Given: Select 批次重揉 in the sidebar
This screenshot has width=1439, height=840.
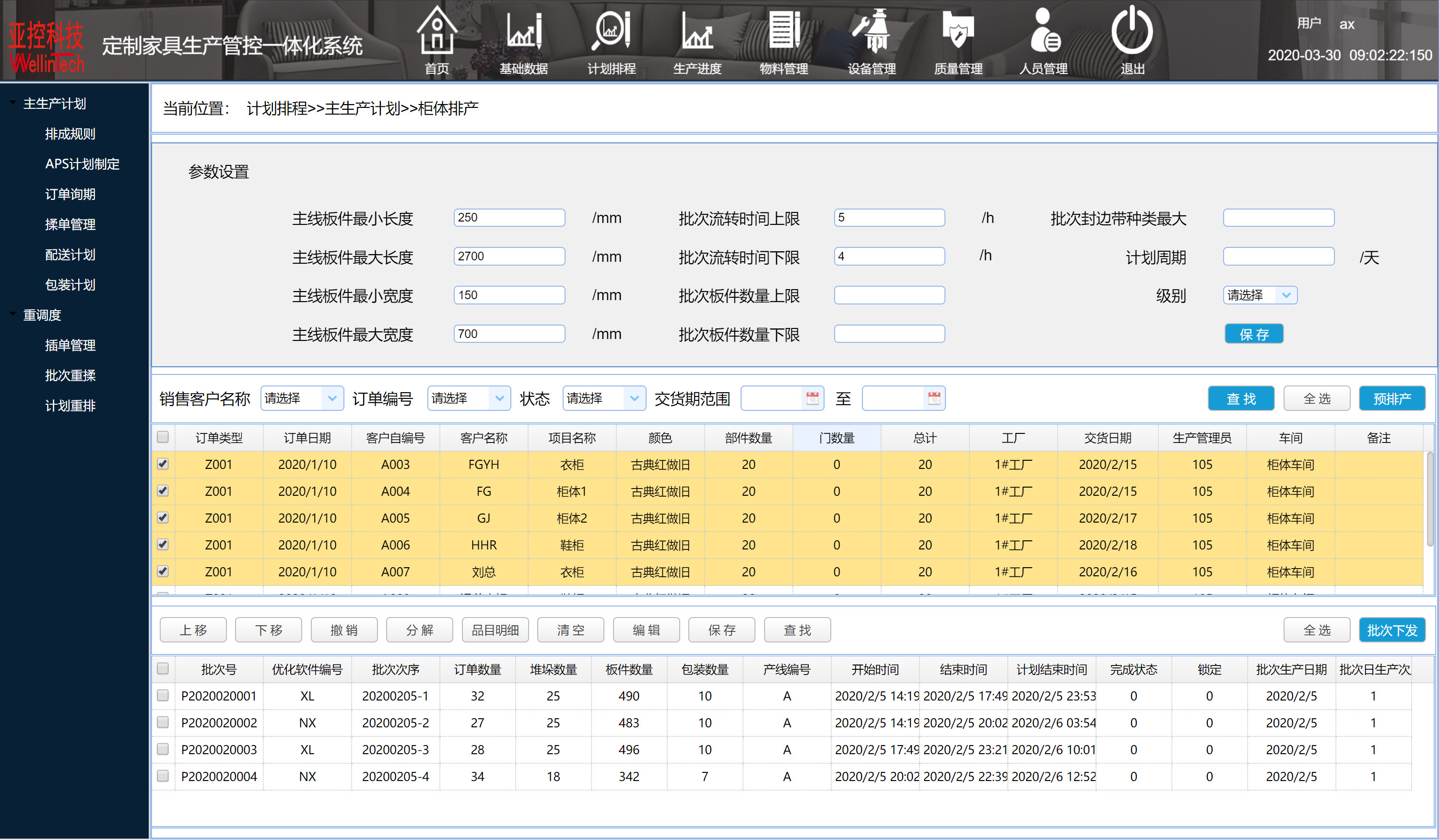Looking at the screenshot, I should click(x=70, y=375).
